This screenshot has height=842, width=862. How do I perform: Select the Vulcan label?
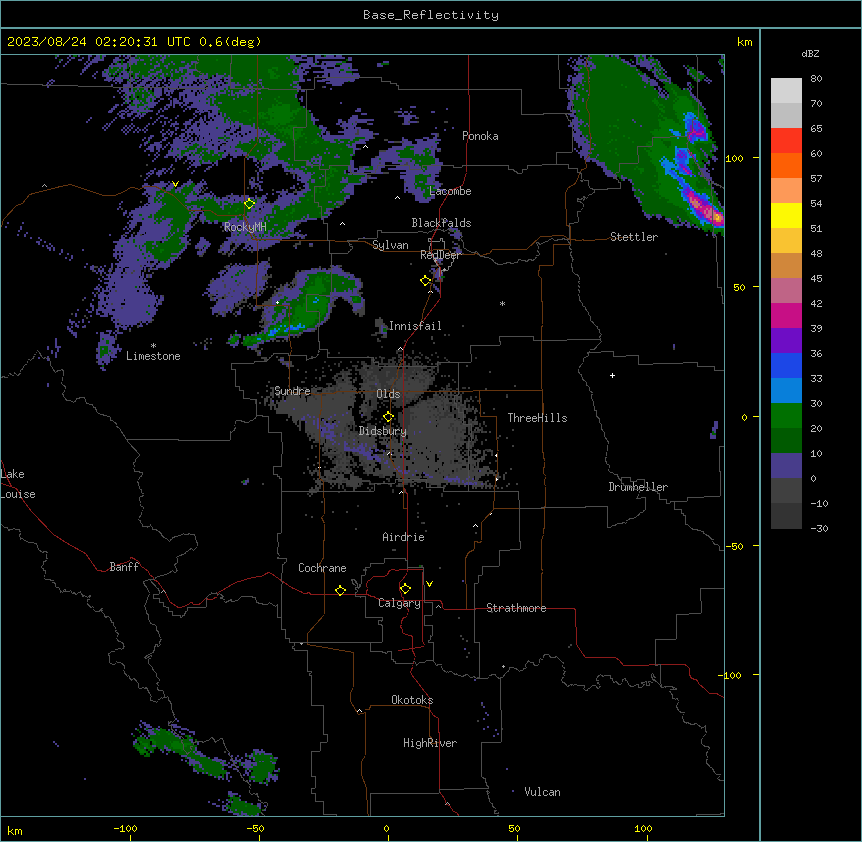click(x=542, y=792)
